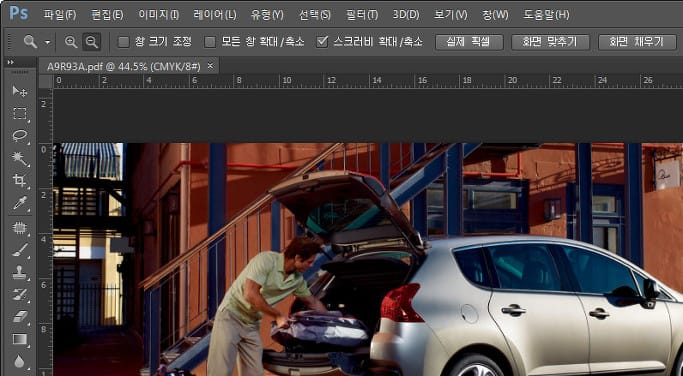Choose the Brush tool
The width and height of the screenshot is (683, 376).
[x=20, y=250]
